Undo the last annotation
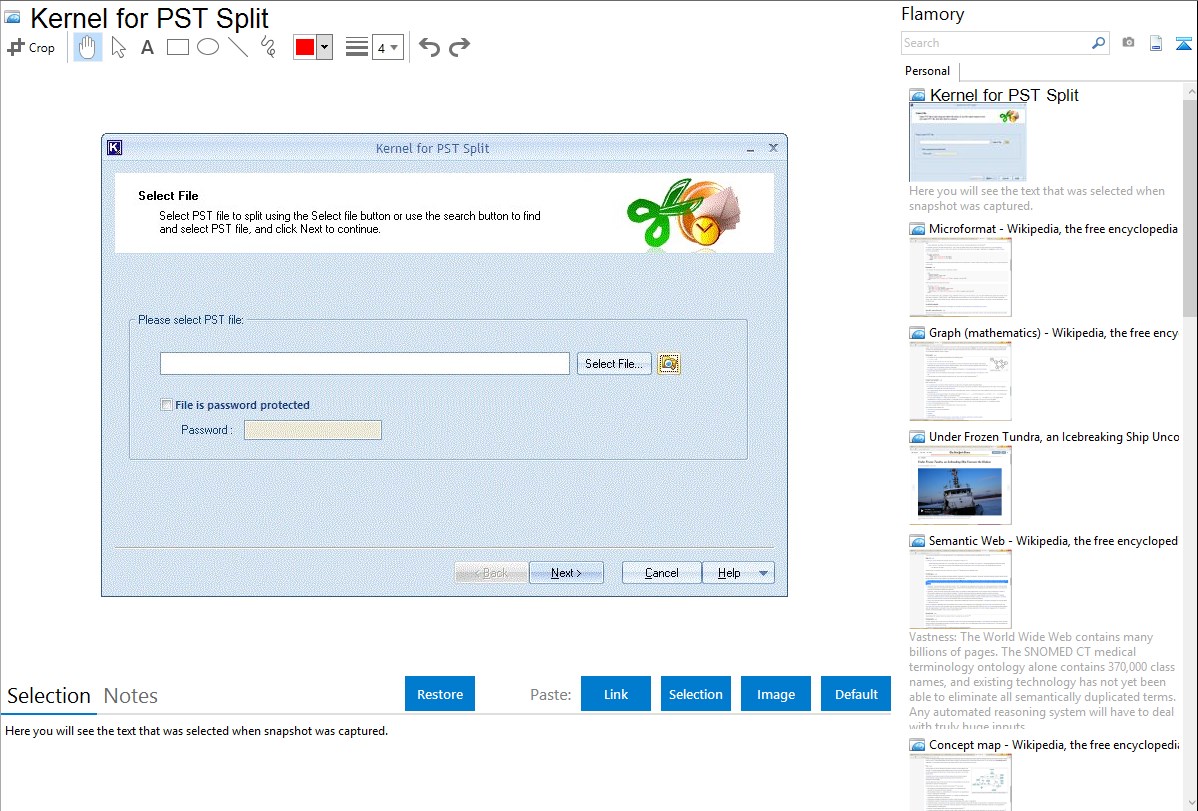The image size is (1198, 811). [429, 47]
